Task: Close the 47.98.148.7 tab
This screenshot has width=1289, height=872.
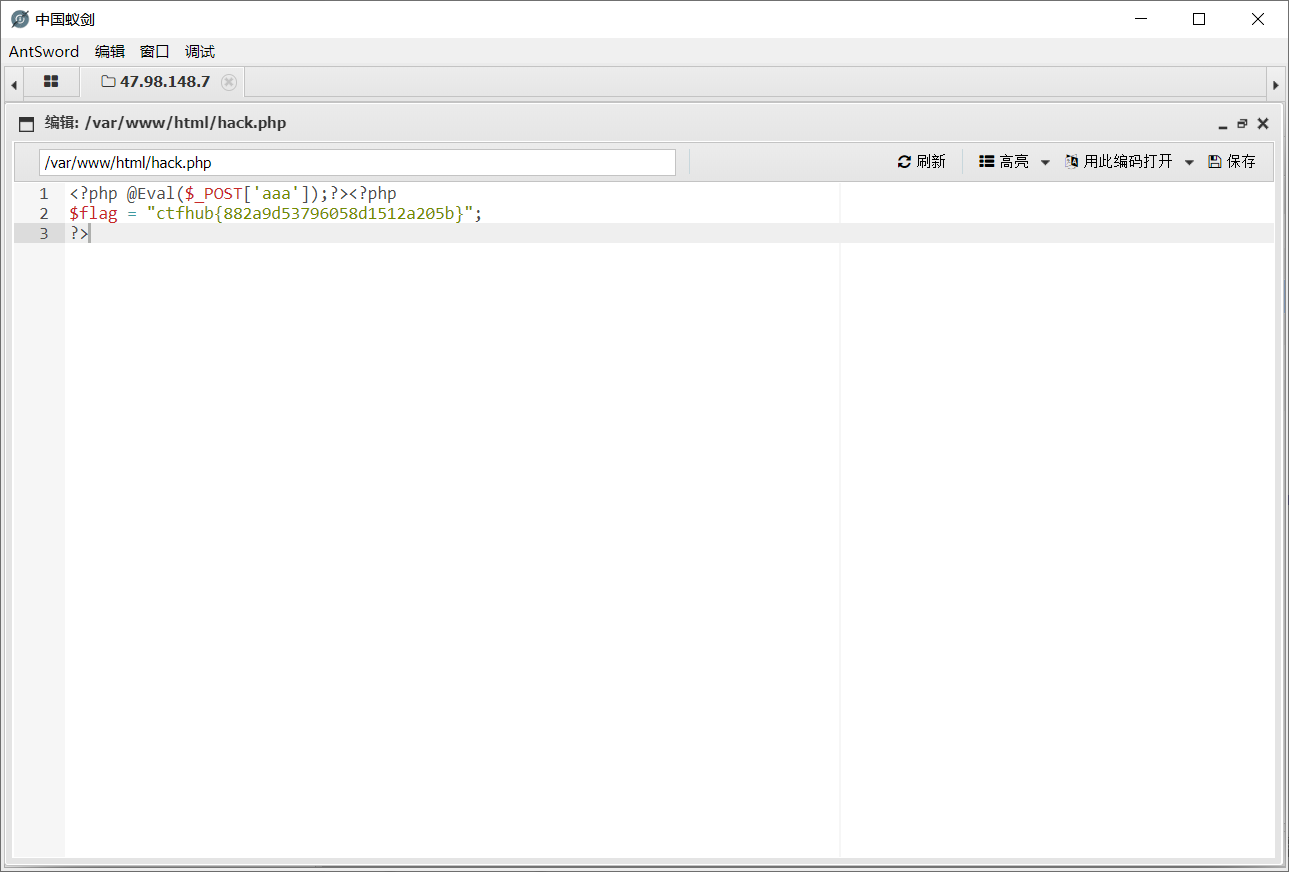Action: click(229, 82)
